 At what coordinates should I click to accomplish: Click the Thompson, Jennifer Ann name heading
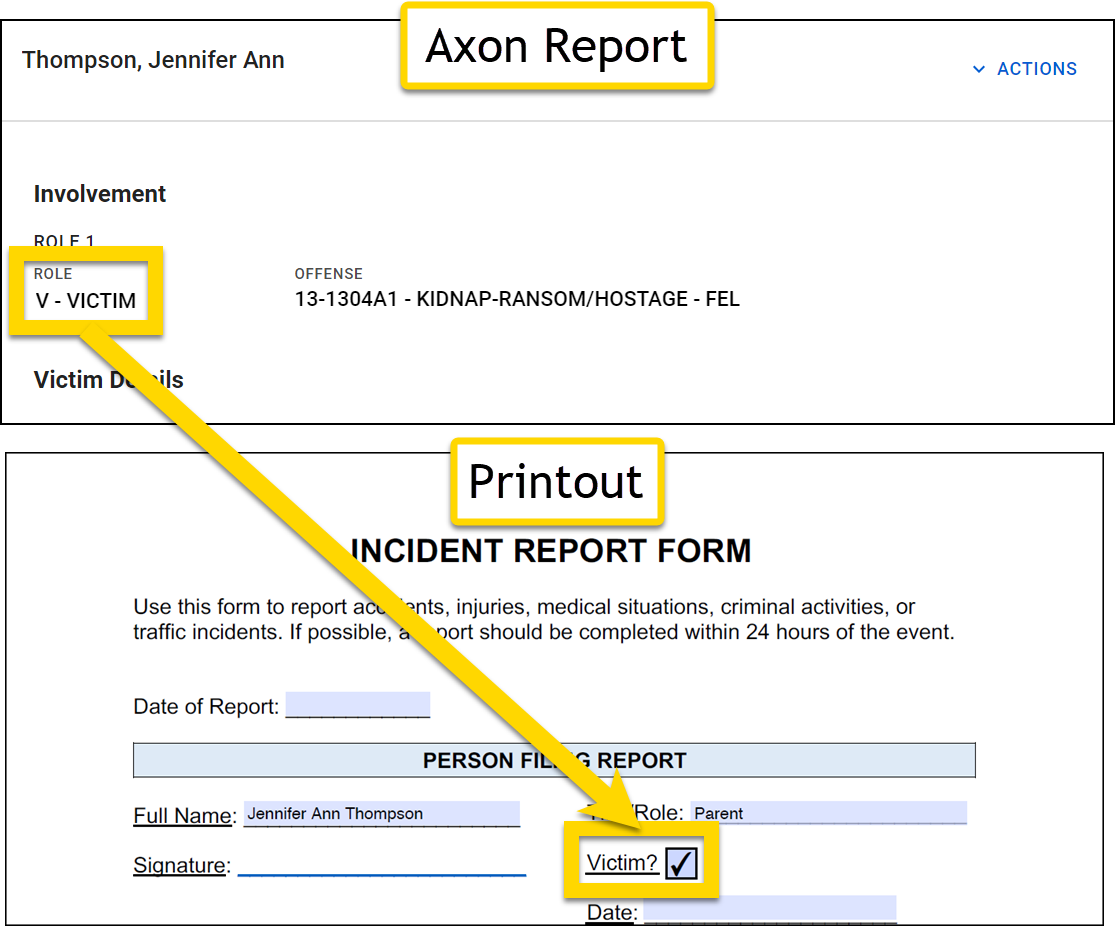click(x=153, y=60)
